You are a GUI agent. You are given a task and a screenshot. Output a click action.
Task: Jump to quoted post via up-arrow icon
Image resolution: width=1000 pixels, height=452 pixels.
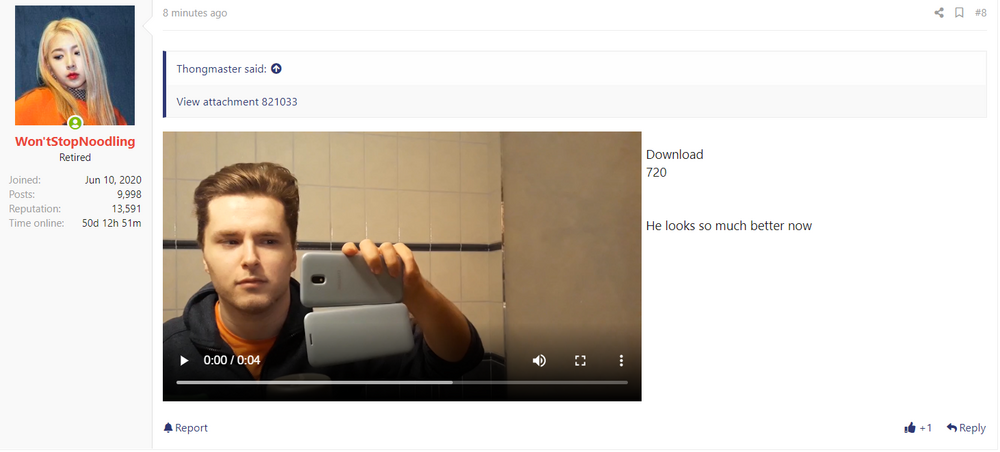pos(276,68)
